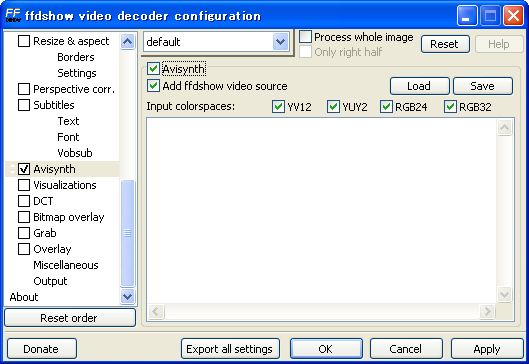Select Borders under Resize & aspect
529x364 pixels.
(76, 57)
